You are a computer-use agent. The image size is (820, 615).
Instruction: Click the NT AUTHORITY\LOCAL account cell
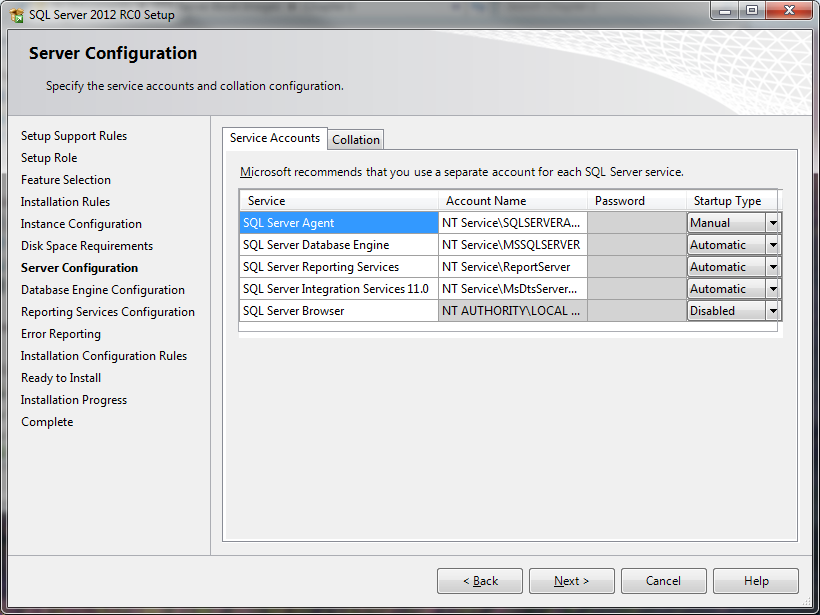[513, 311]
